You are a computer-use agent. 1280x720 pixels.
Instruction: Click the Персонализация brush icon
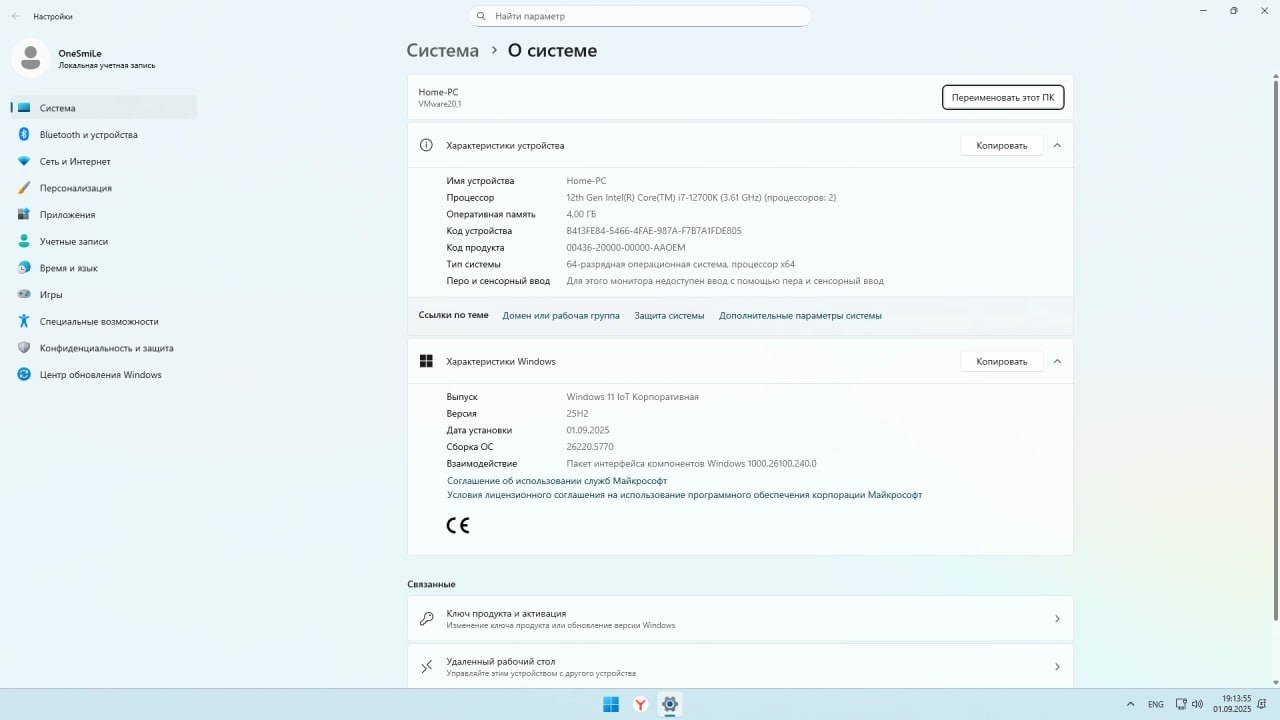(24, 188)
